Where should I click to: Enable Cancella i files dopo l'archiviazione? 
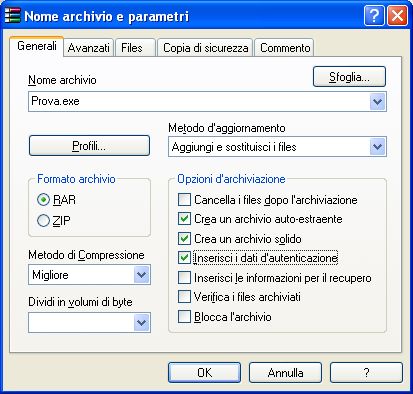pos(184,200)
